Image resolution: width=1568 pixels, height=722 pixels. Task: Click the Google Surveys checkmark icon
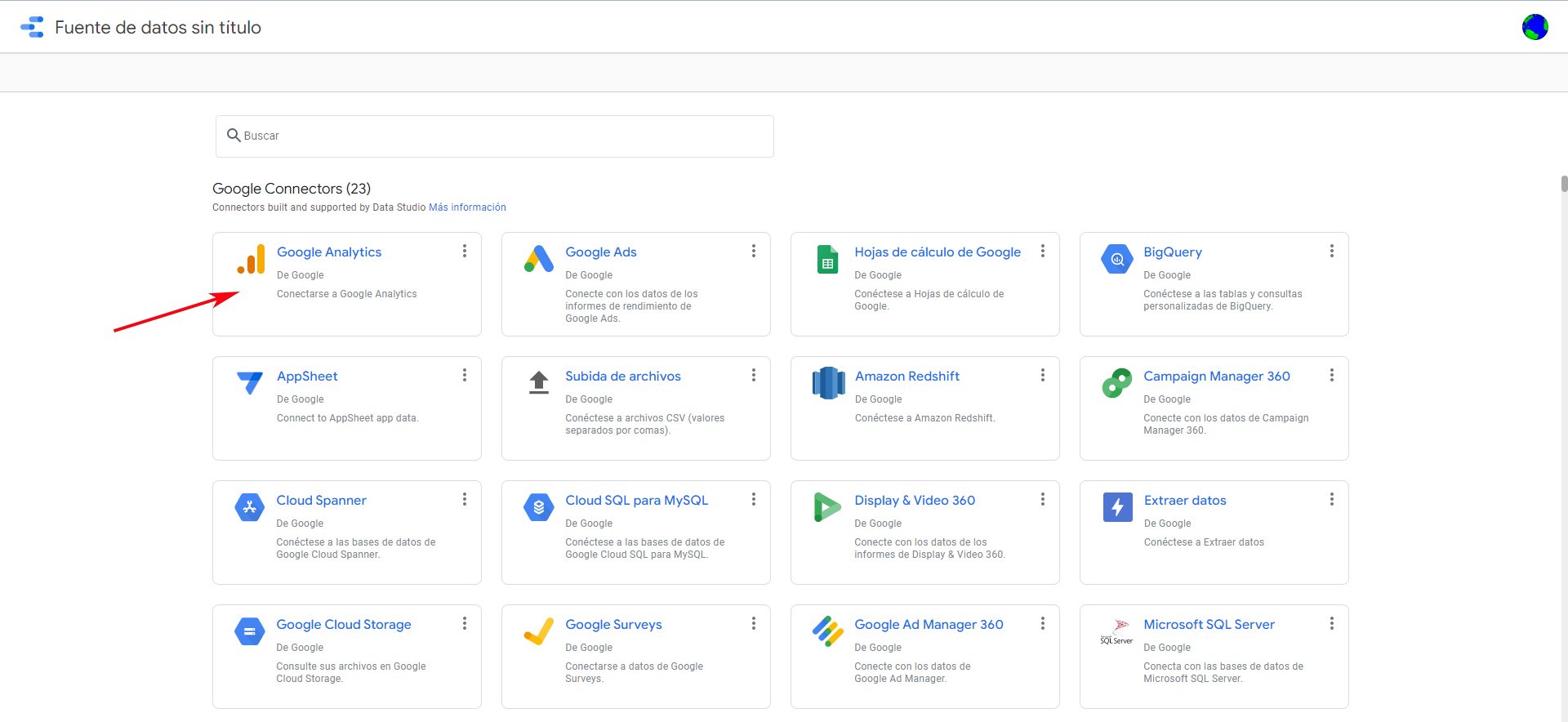pyautogui.click(x=538, y=631)
